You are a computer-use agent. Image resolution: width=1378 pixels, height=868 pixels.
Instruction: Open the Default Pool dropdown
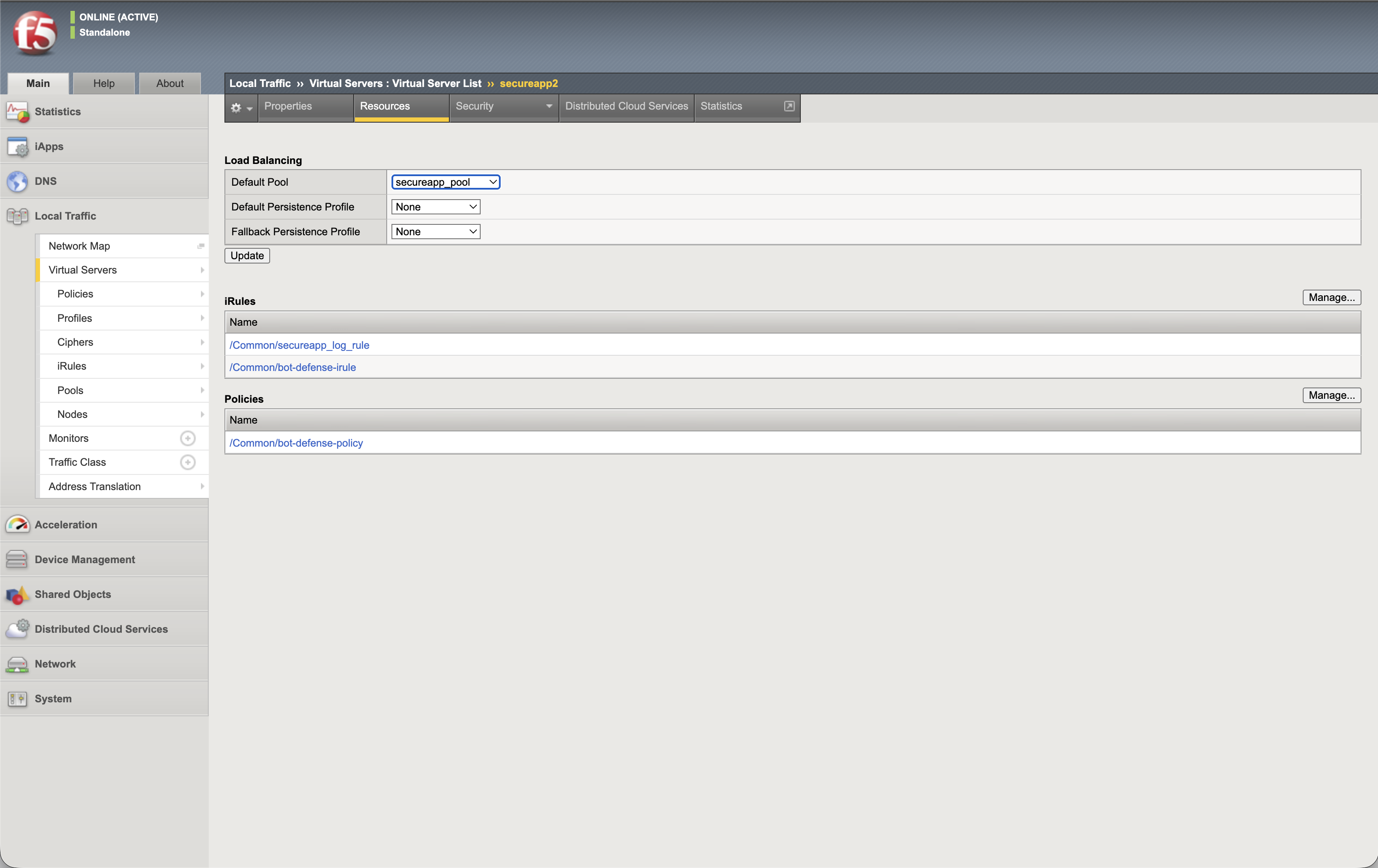click(446, 182)
